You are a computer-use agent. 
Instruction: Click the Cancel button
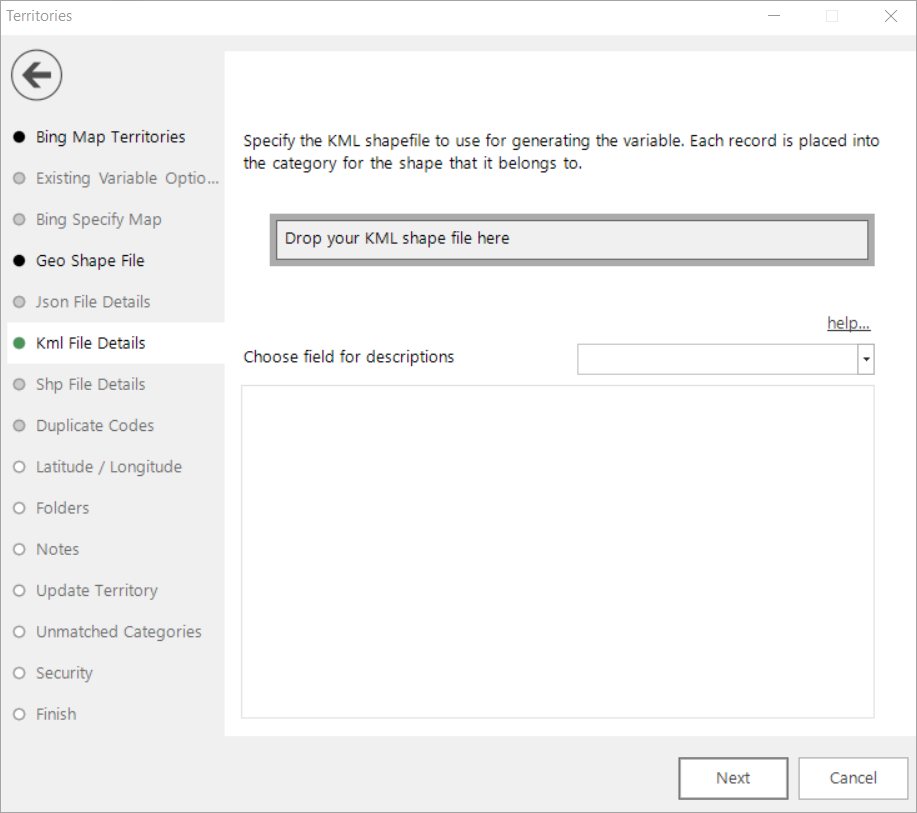click(853, 778)
